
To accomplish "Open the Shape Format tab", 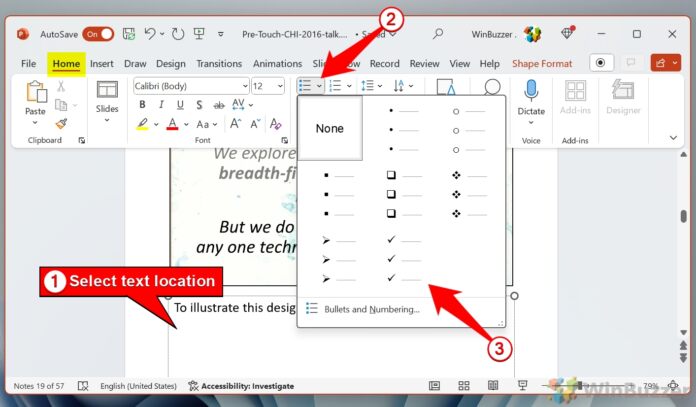I will pyautogui.click(x=542, y=64).
